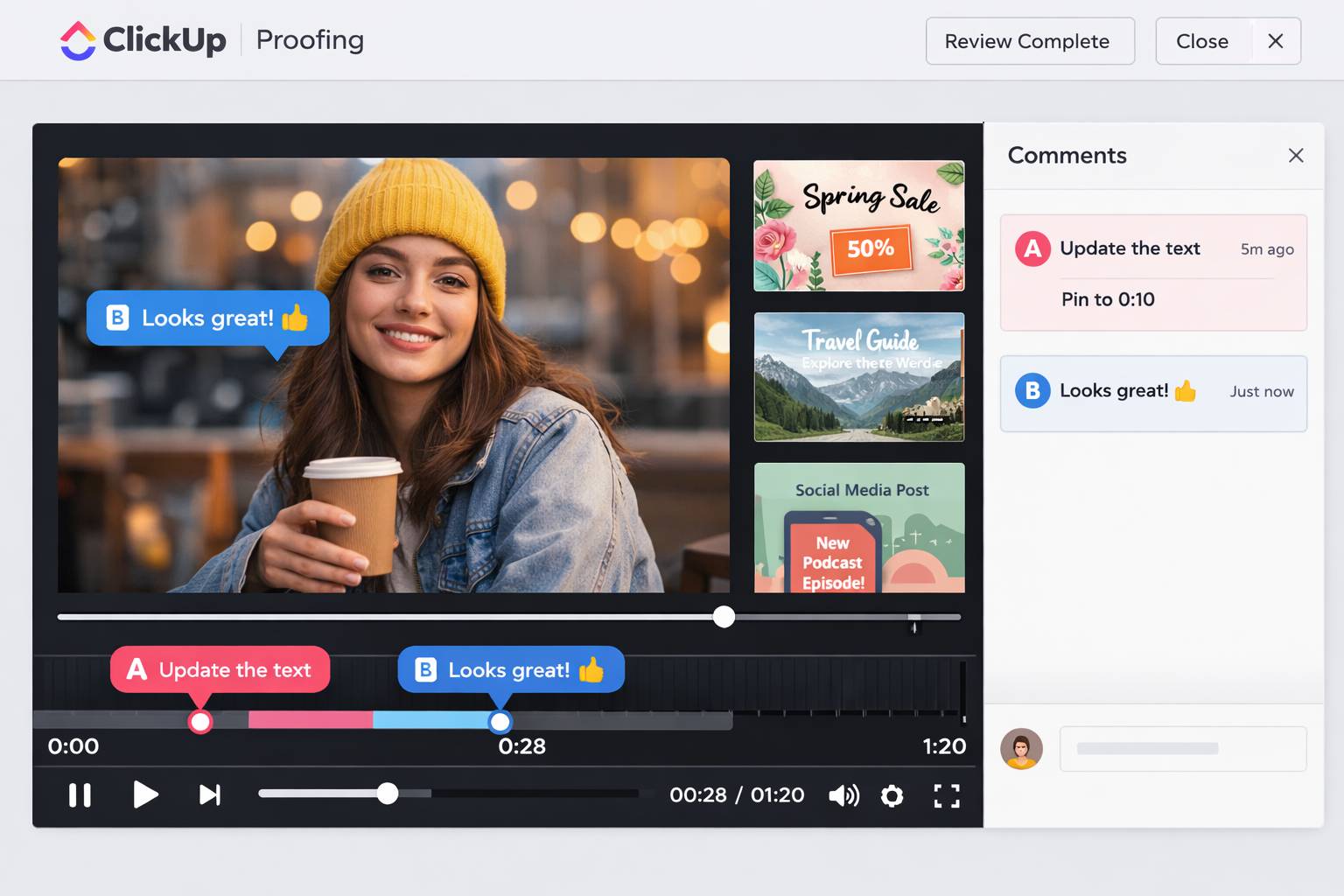Image resolution: width=1344 pixels, height=896 pixels.
Task: Open player settings gear icon
Action: tap(892, 795)
